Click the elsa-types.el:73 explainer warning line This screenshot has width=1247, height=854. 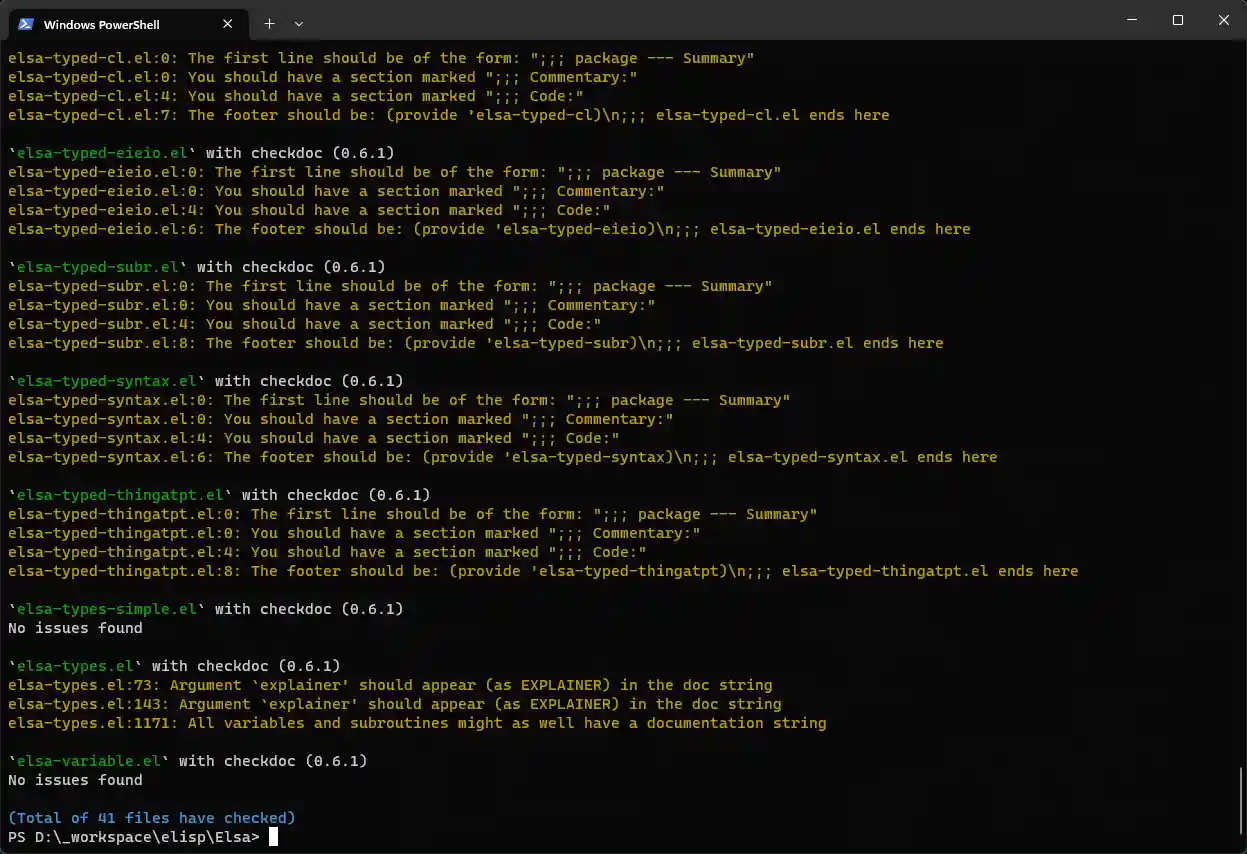390,685
